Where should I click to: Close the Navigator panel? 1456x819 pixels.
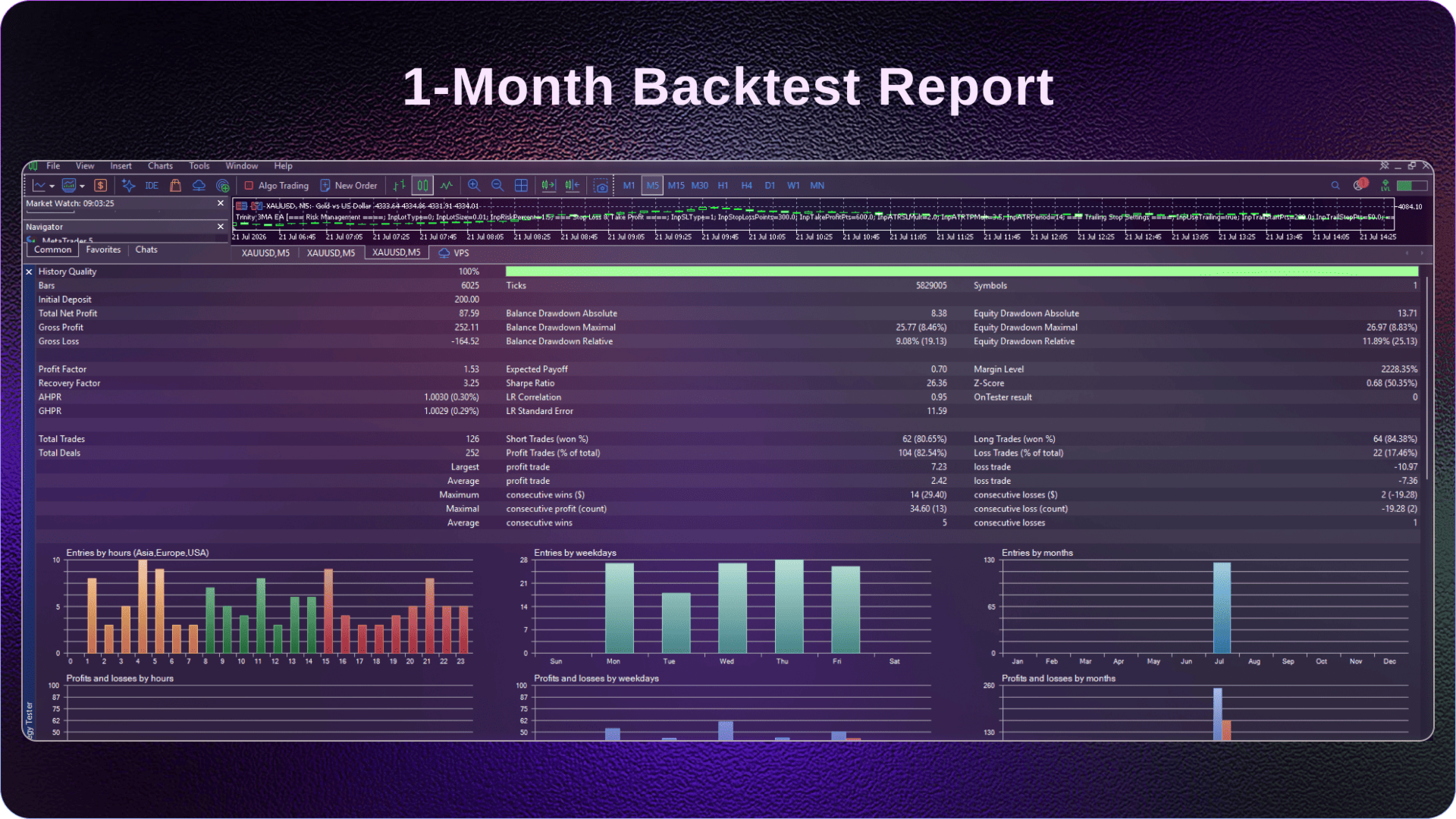(x=221, y=227)
